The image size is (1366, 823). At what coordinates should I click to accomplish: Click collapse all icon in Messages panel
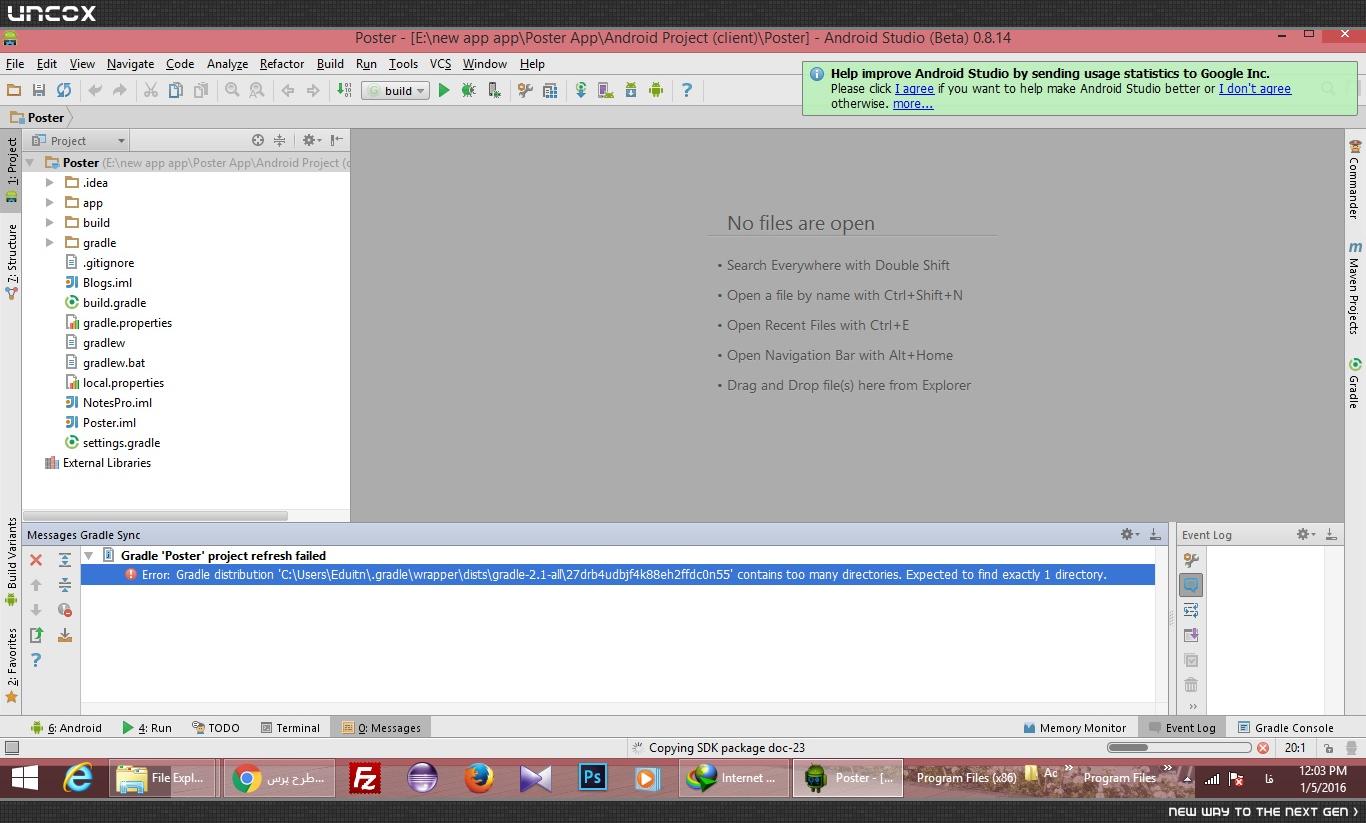coord(65,585)
